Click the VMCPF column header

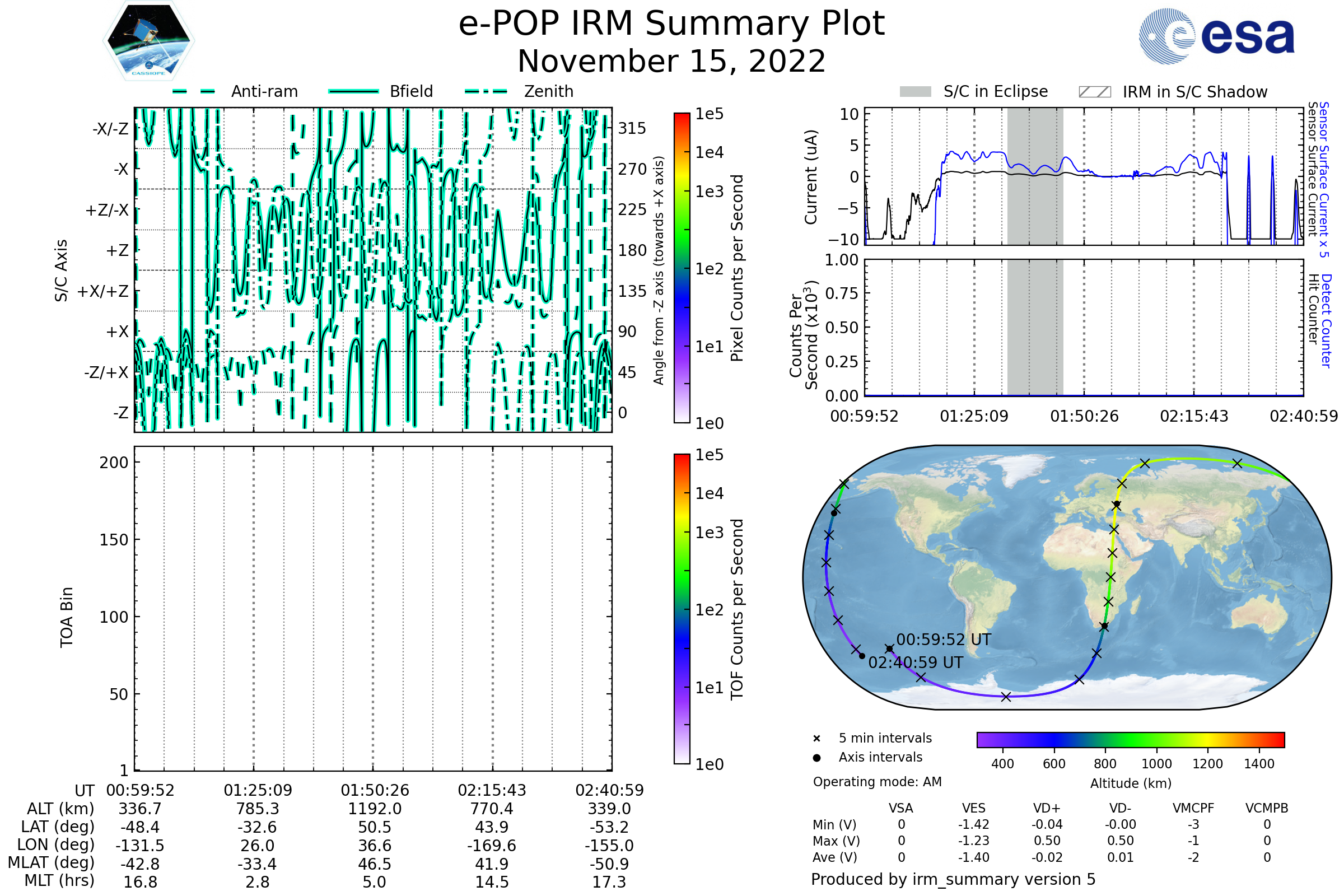coord(1193,809)
